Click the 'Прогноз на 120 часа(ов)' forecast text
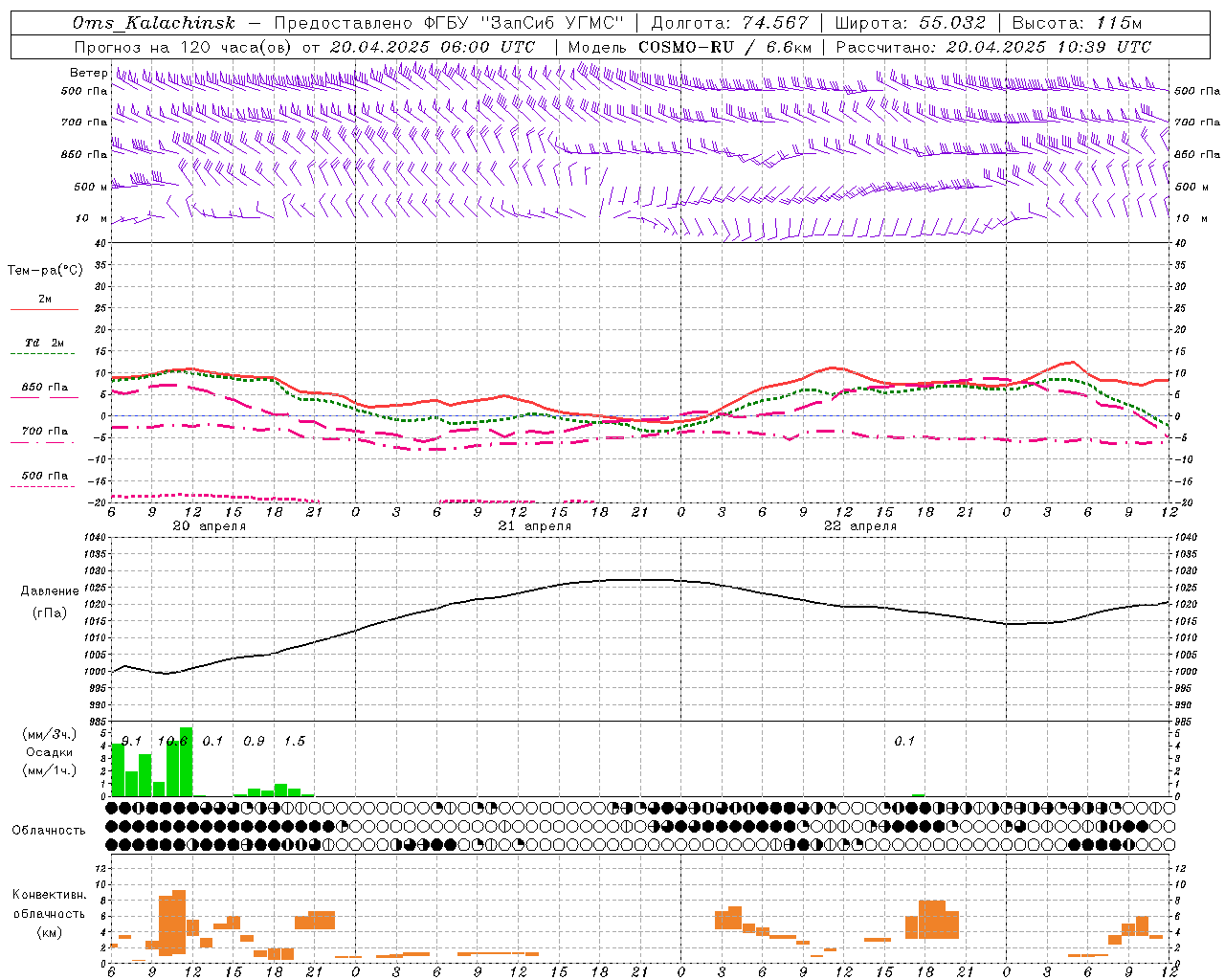This screenshot has width=1225, height=980. [x=184, y=47]
